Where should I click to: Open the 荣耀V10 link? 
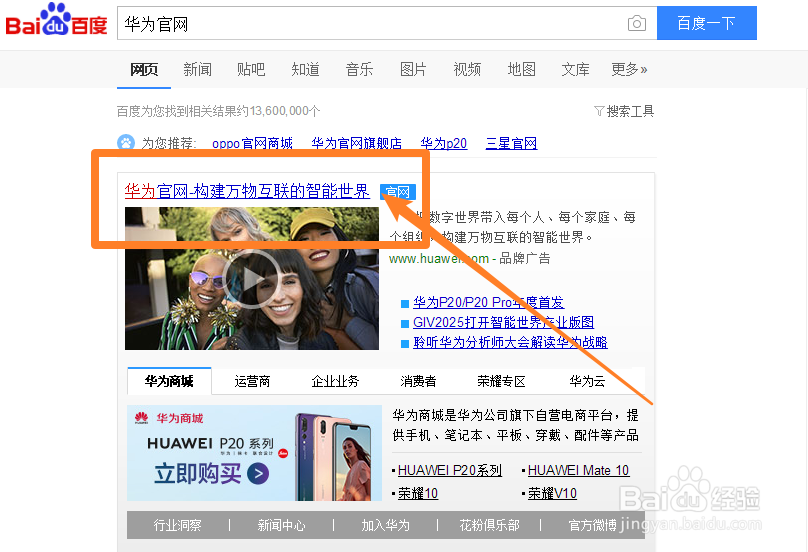tap(552, 493)
